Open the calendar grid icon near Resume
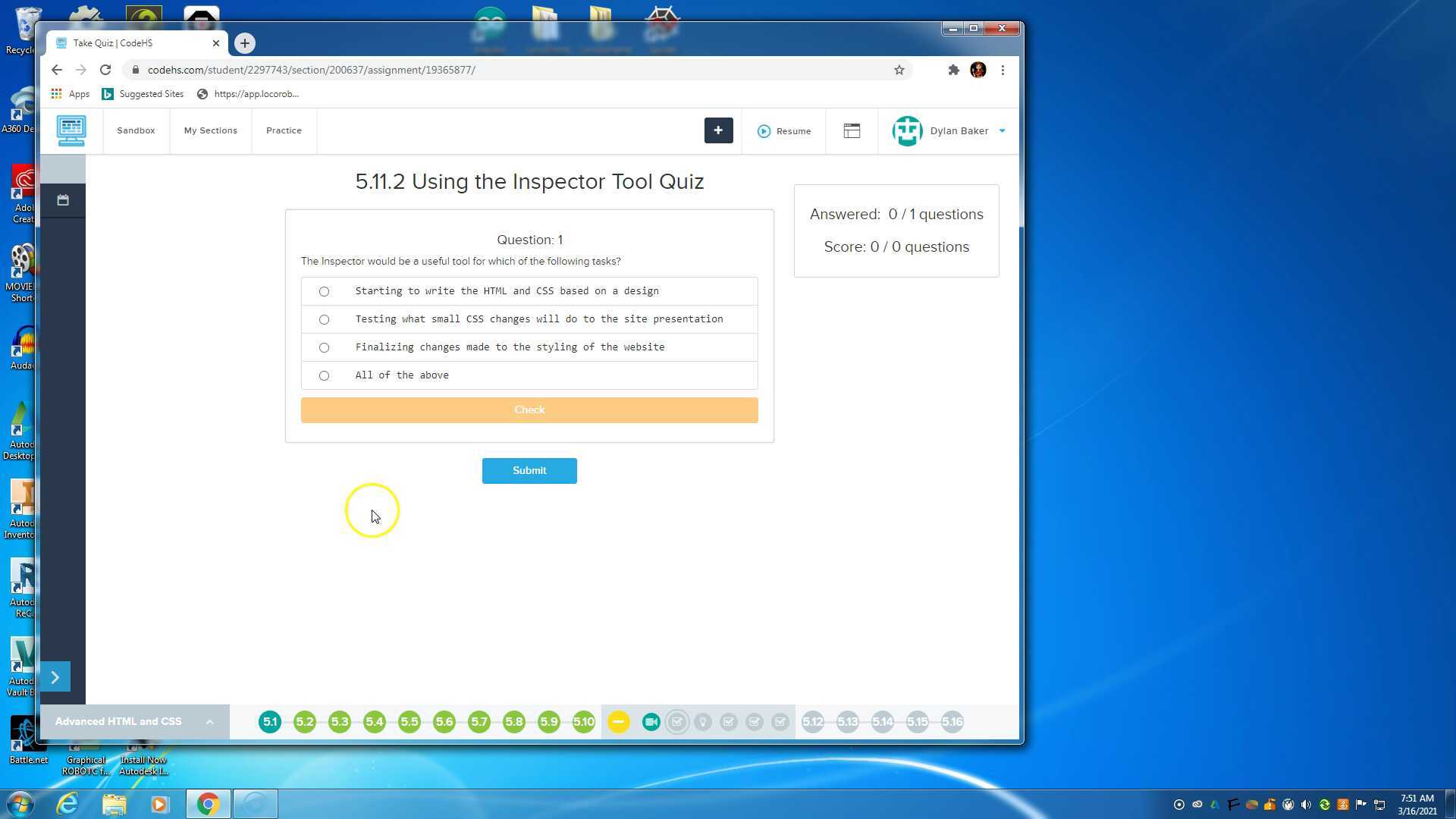 point(852,130)
